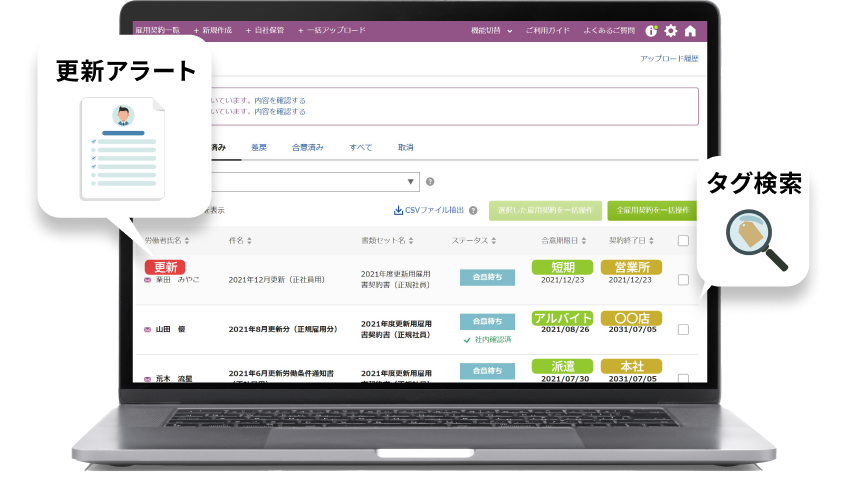Image resolution: width=855 pixels, height=477 pixels.
Task: Click 選択した雇用契約を一括操作 button
Action: [545, 210]
